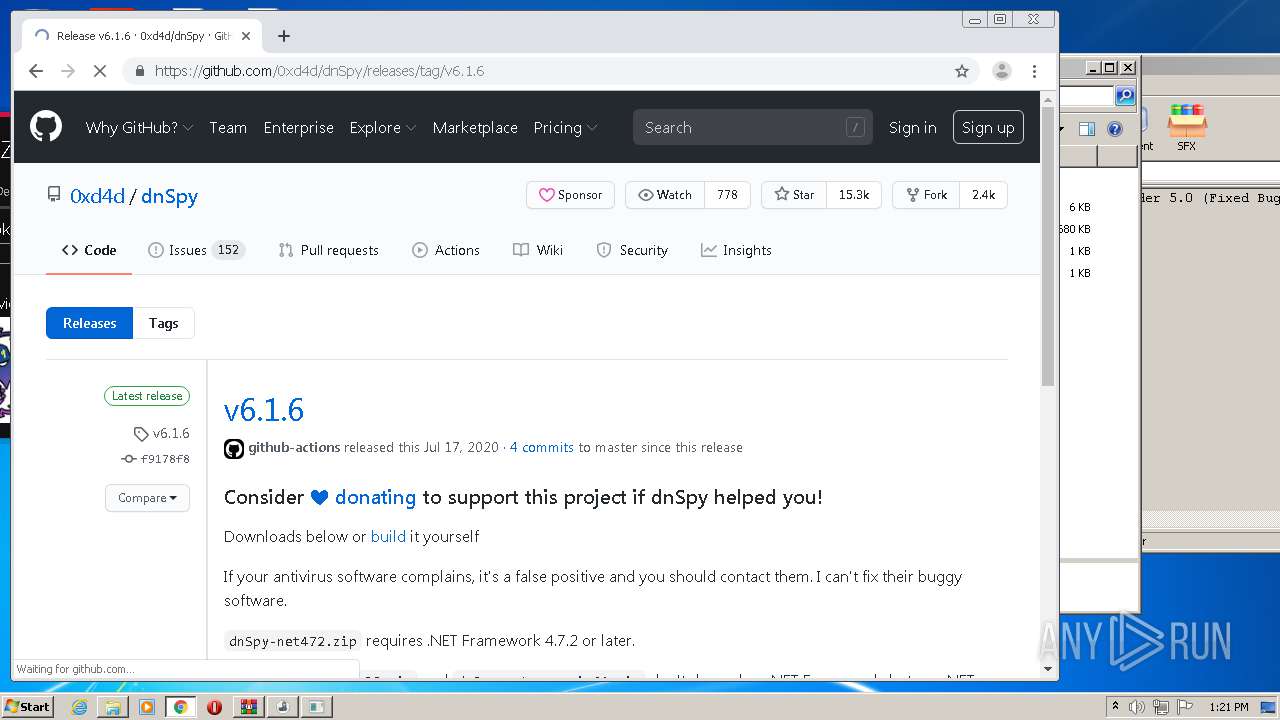Screen dimensions: 1280x720
Task: Open the Chrome three-dot menu
Action: (1035, 71)
